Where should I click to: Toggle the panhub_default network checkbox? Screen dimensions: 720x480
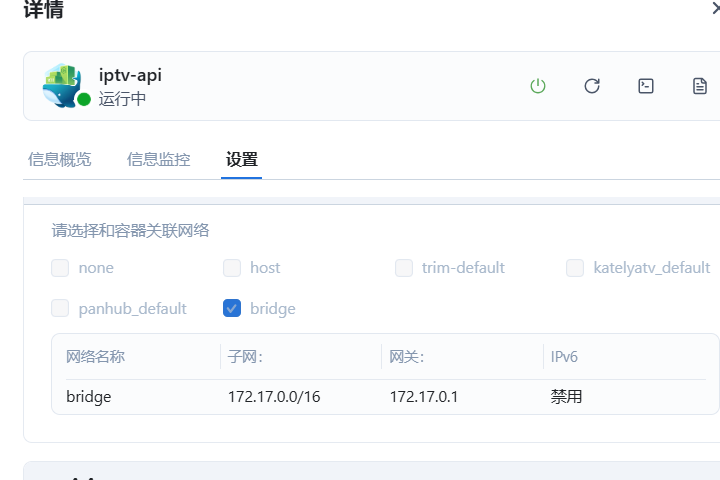(x=61, y=309)
